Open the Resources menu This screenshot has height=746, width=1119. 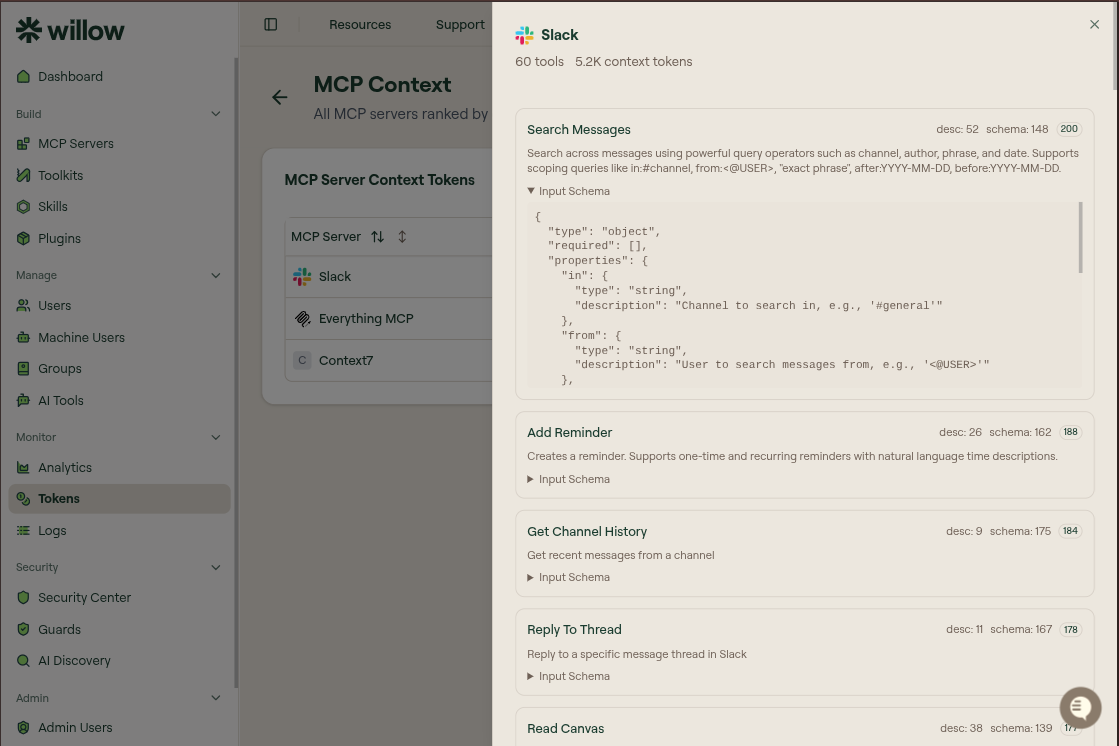(x=360, y=24)
